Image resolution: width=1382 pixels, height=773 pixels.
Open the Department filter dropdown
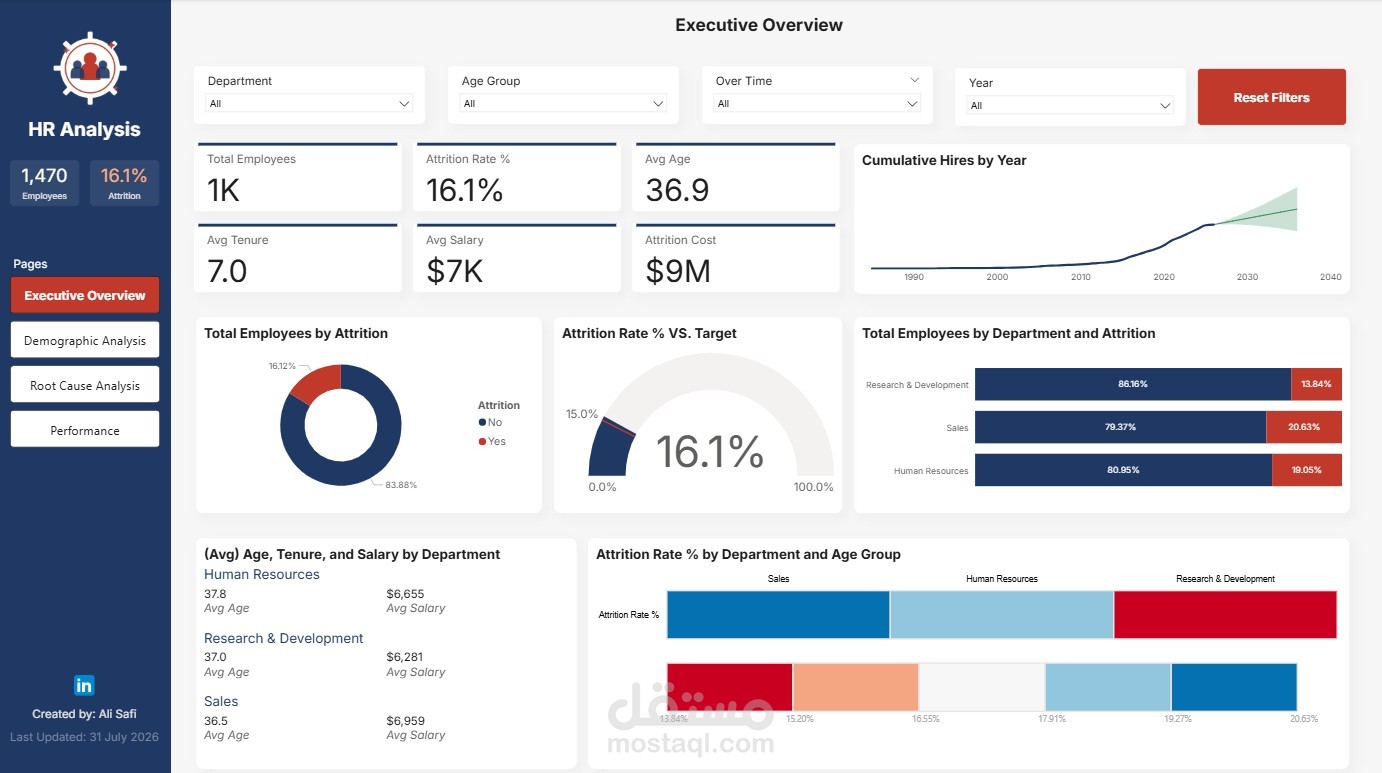(x=309, y=104)
